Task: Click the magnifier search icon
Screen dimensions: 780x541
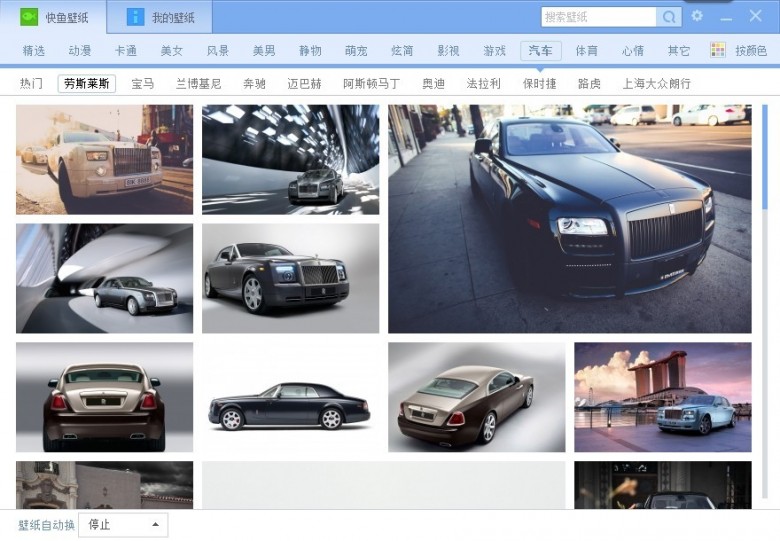Action: pyautogui.click(x=669, y=17)
